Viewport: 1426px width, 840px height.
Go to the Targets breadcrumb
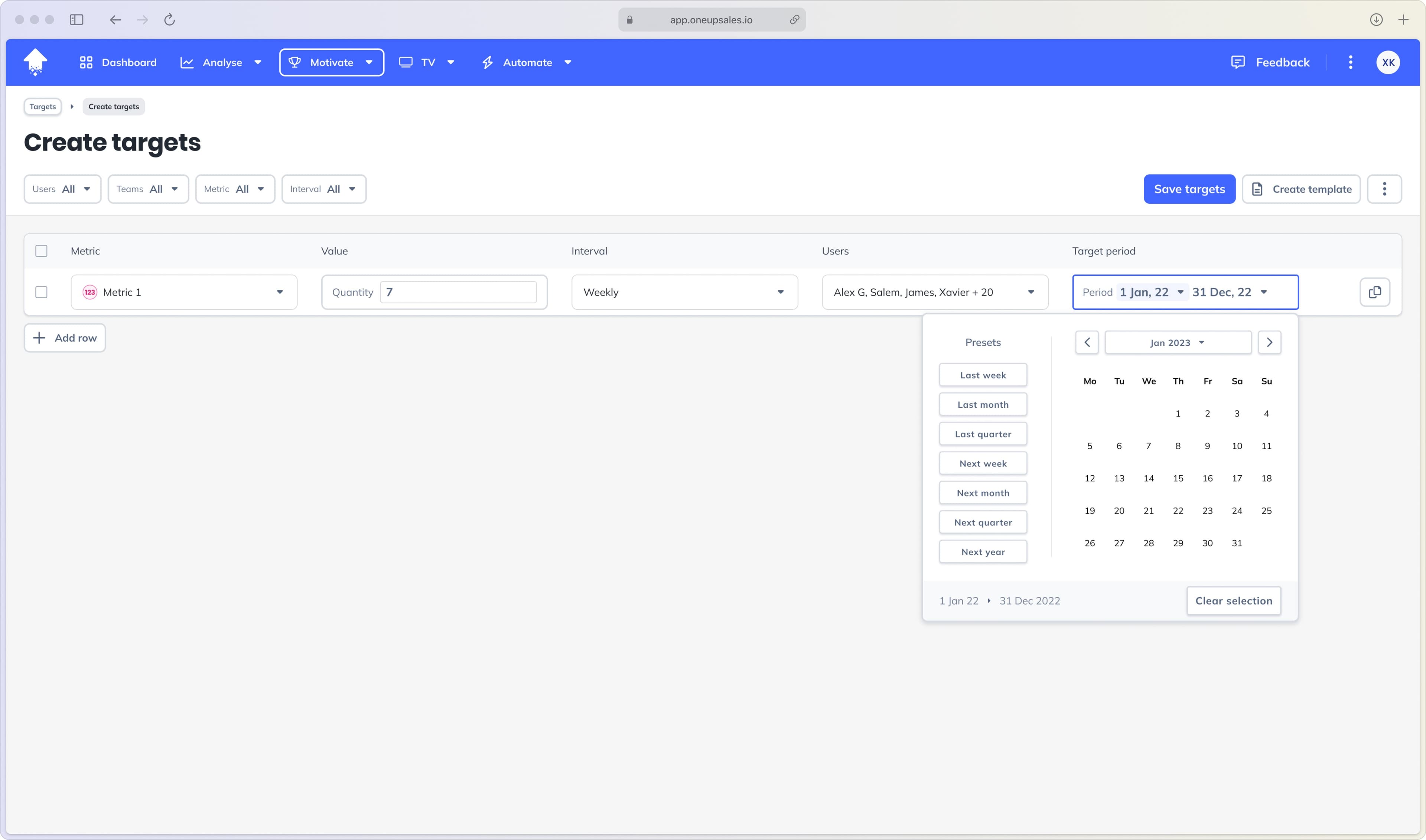(x=42, y=107)
